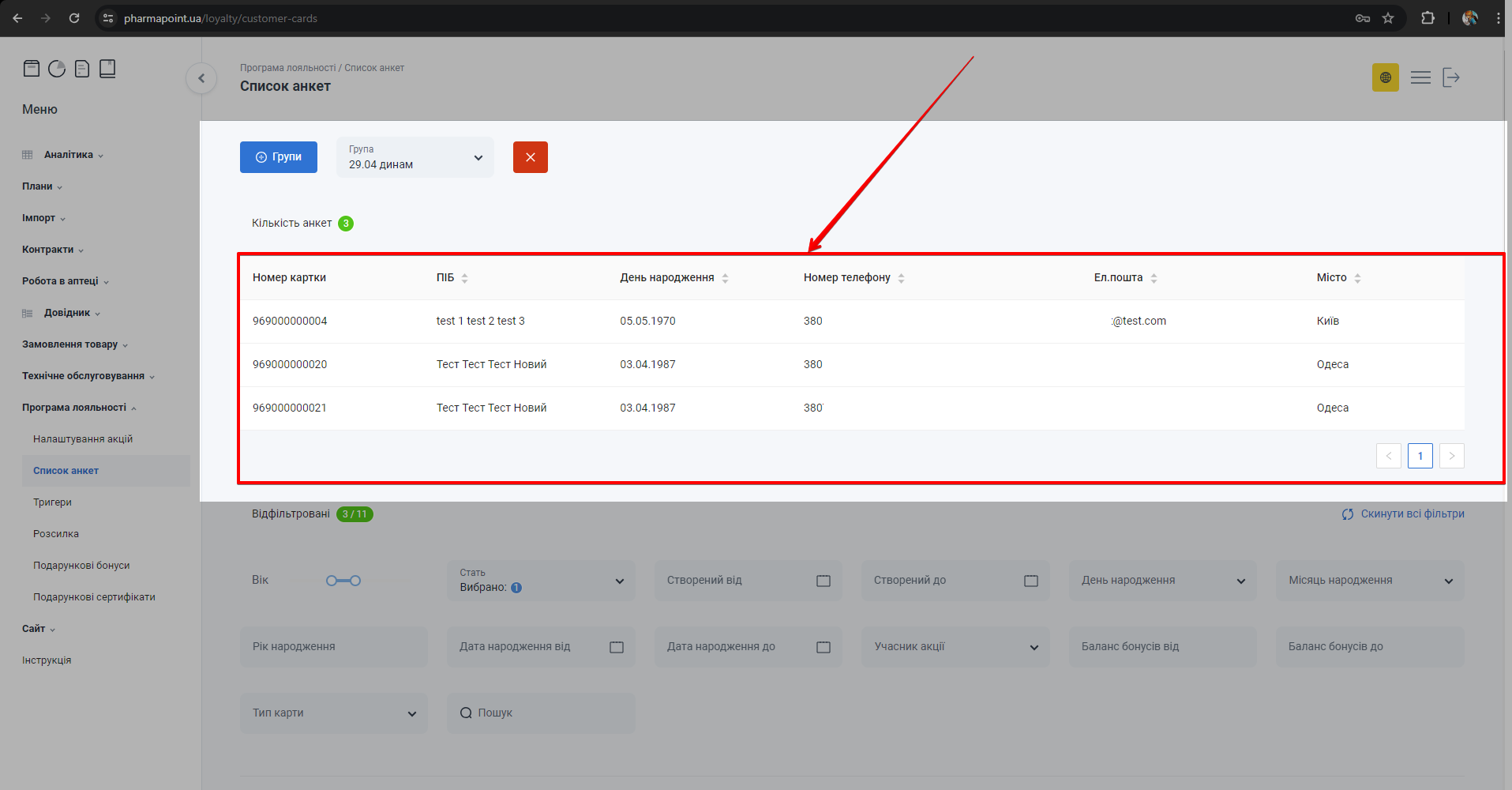Bookmark this page with the star icon

coord(1388,18)
